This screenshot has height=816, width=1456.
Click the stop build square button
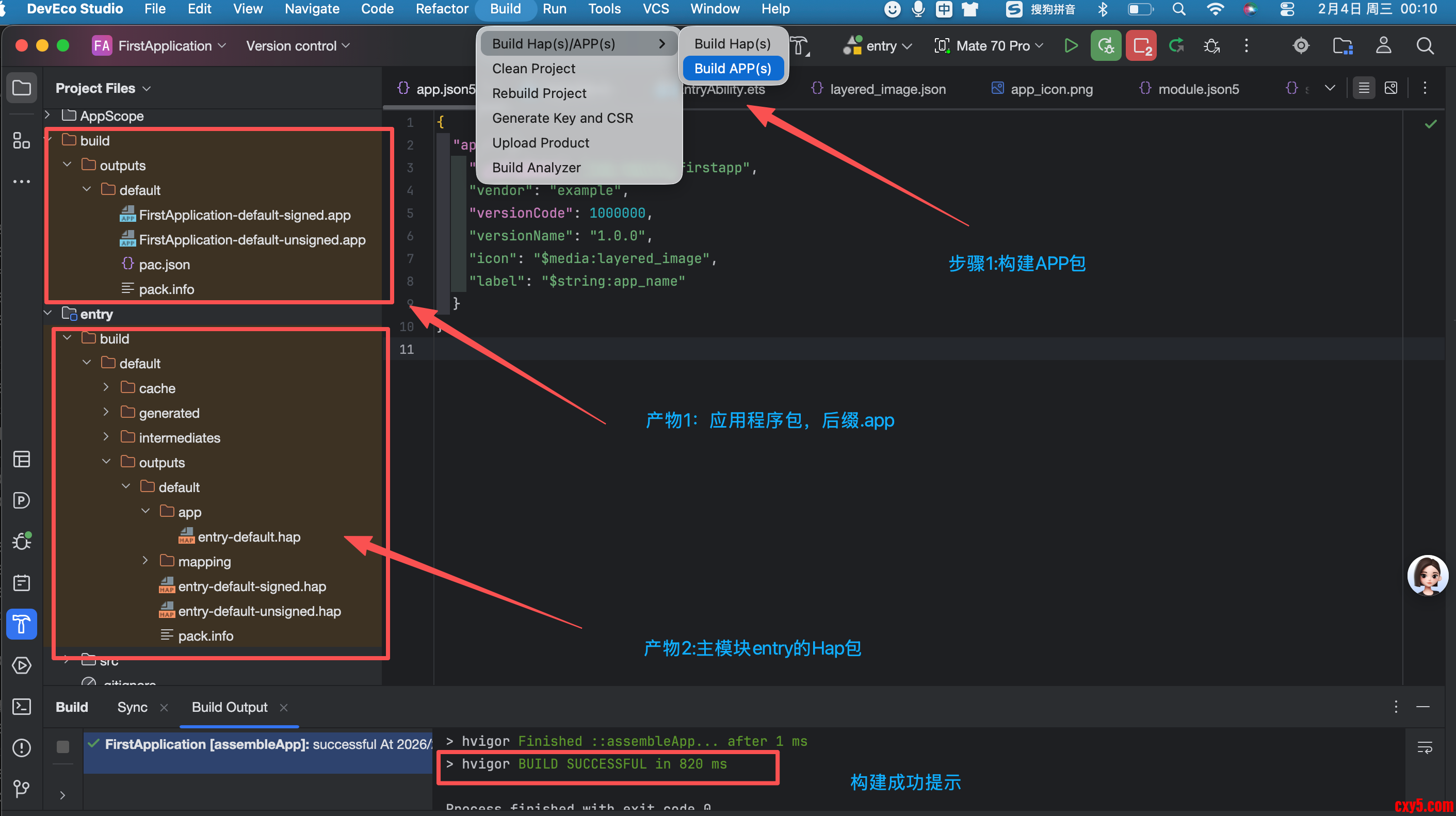point(63,746)
